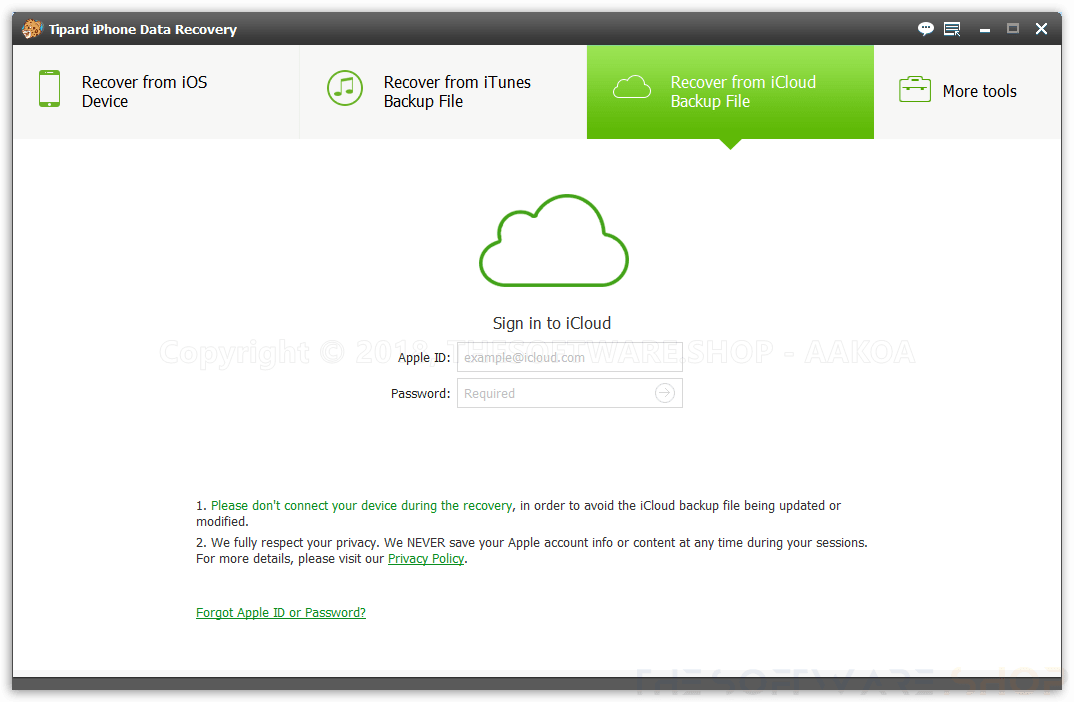Click the cloud icon on the iCloud tab
This screenshot has height=702, width=1074.
pos(632,87)
